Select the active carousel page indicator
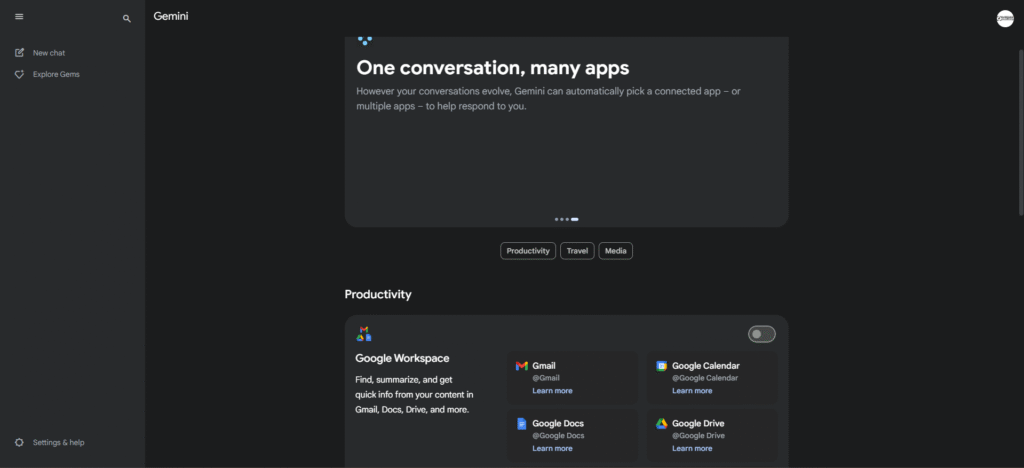Image resolution: width=1024 pixels, height=468 pixels. 575,219
